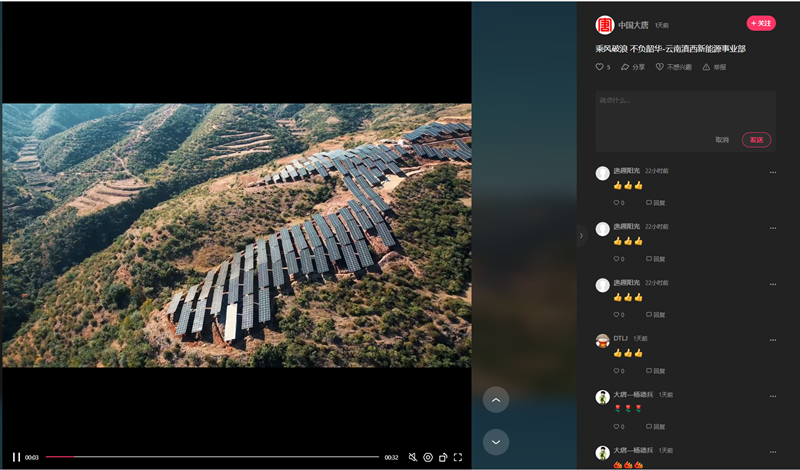Go to previous video with up arrow

point(495,400)
